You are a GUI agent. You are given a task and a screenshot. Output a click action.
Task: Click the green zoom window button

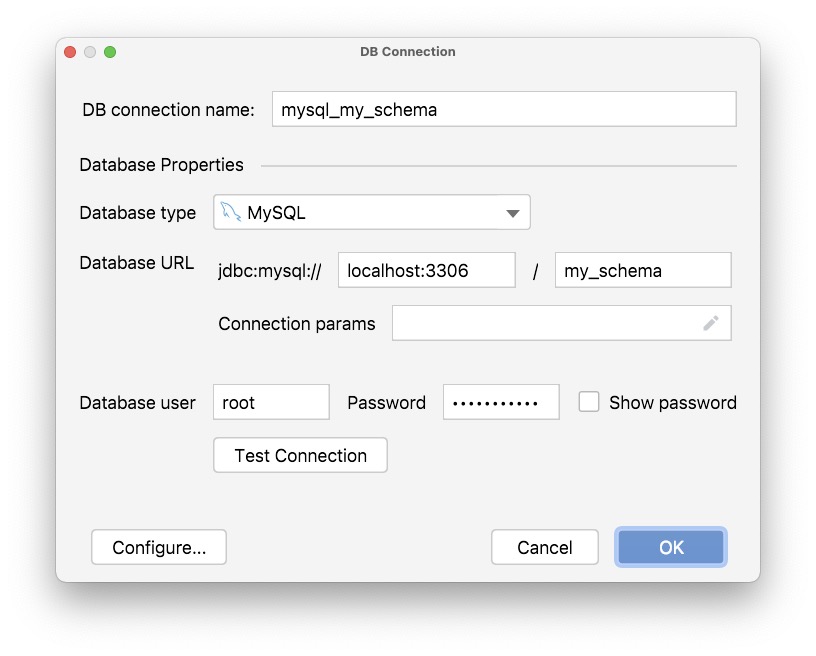coord(110,51)
